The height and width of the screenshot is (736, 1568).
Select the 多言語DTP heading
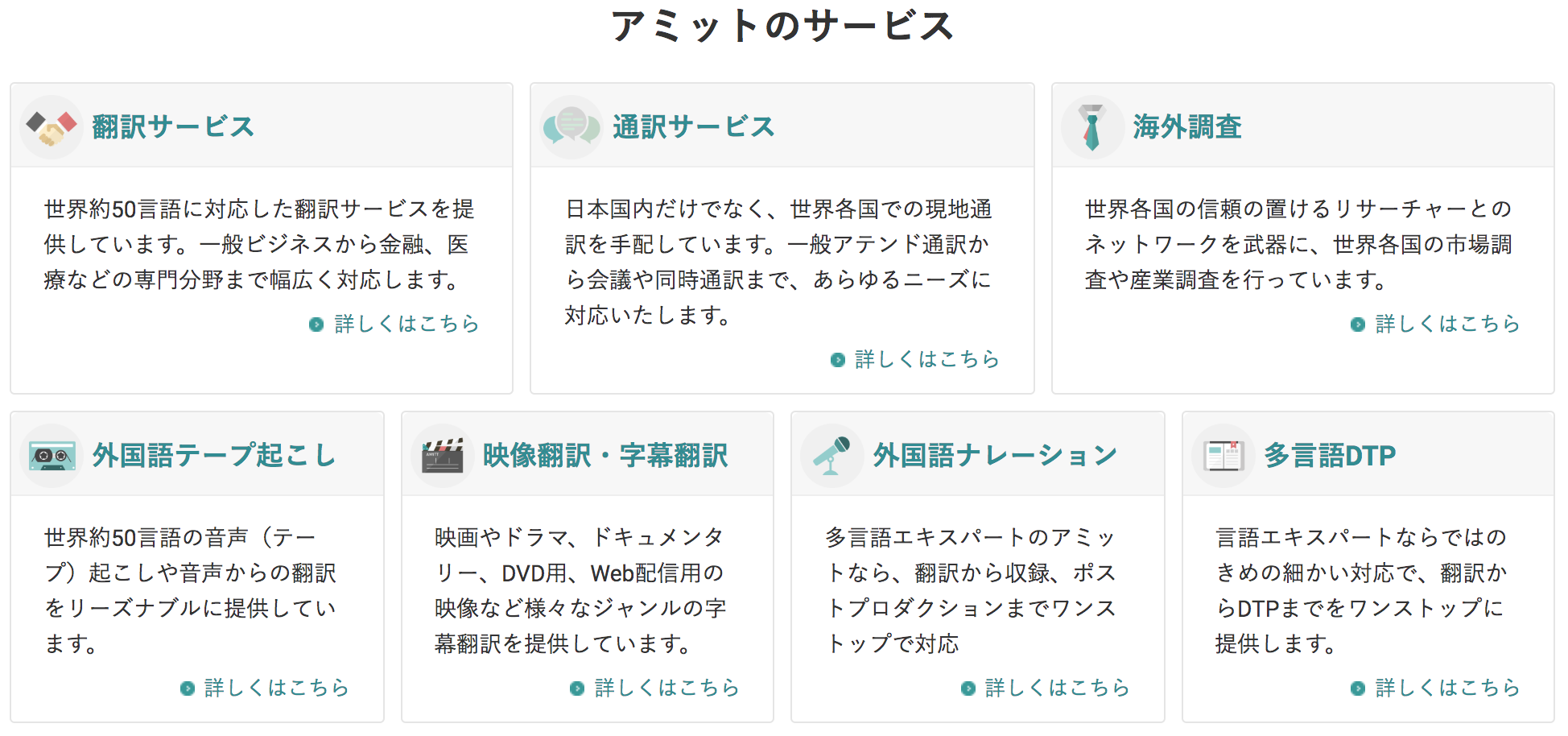[x=1330, y=455]
